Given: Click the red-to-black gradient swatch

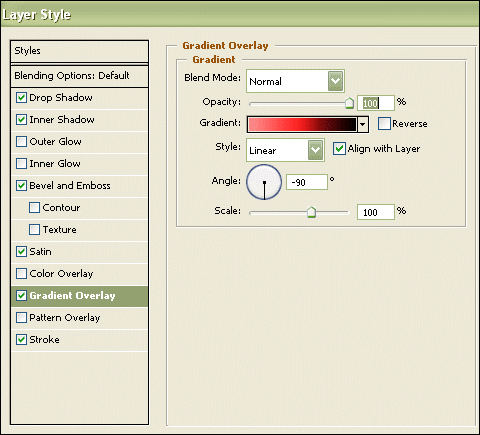Looking at the screenshot, I should (302, 124).
